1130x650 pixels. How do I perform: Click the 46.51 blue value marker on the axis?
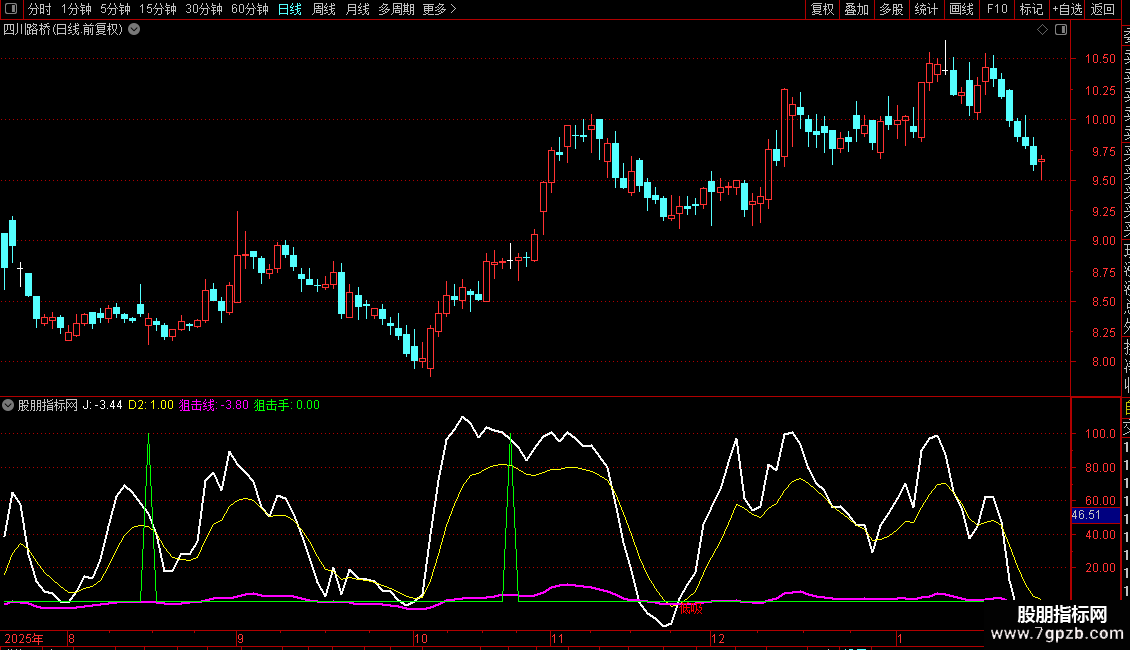(1086, 515)
